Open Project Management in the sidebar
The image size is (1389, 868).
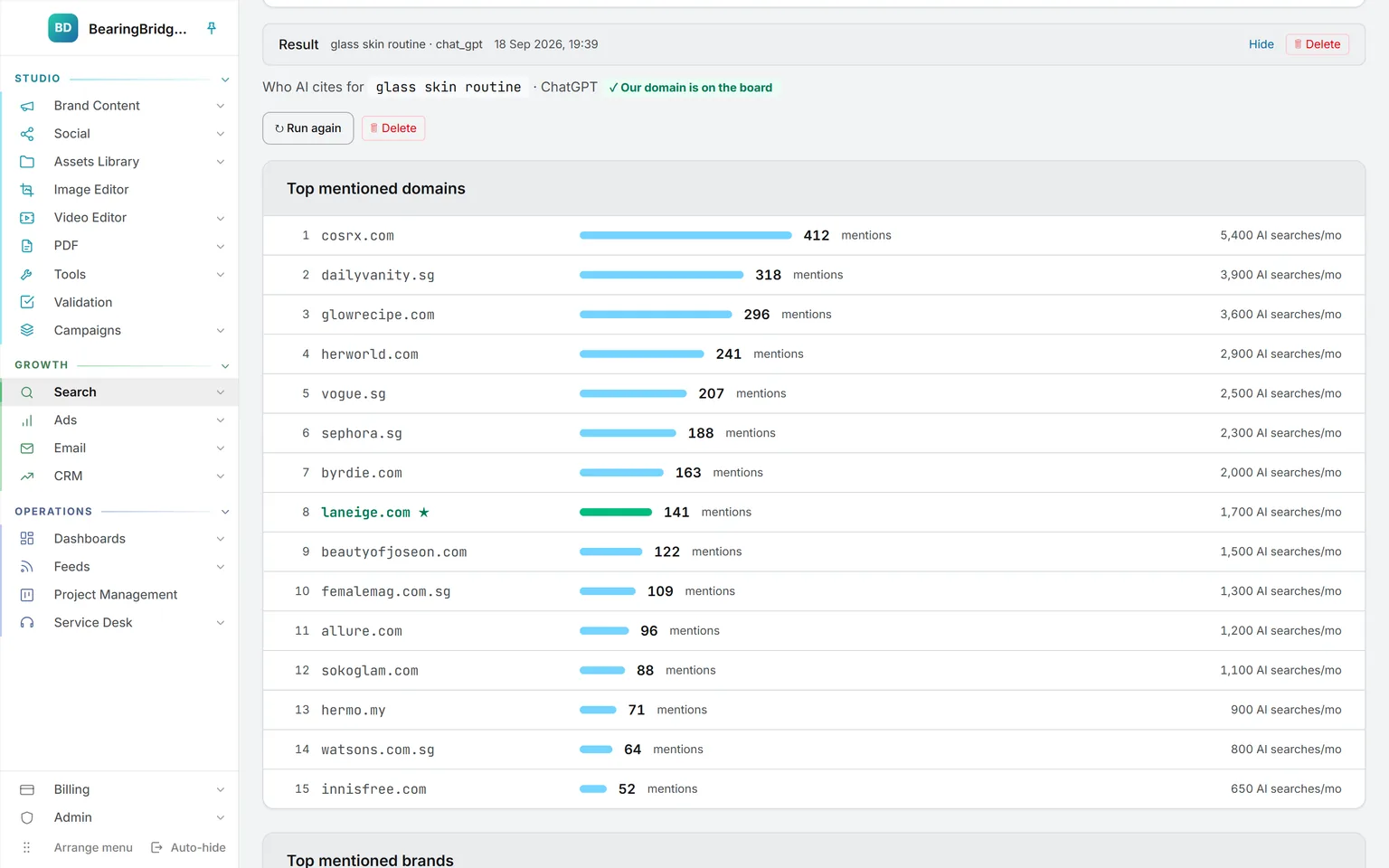point(119,595)
